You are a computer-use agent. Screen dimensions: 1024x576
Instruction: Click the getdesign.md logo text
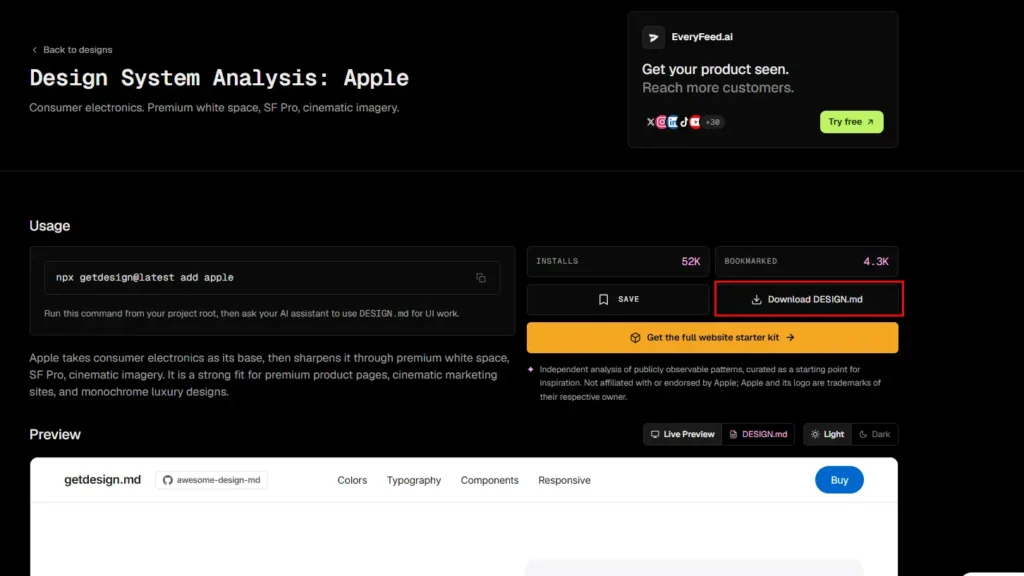103,479
